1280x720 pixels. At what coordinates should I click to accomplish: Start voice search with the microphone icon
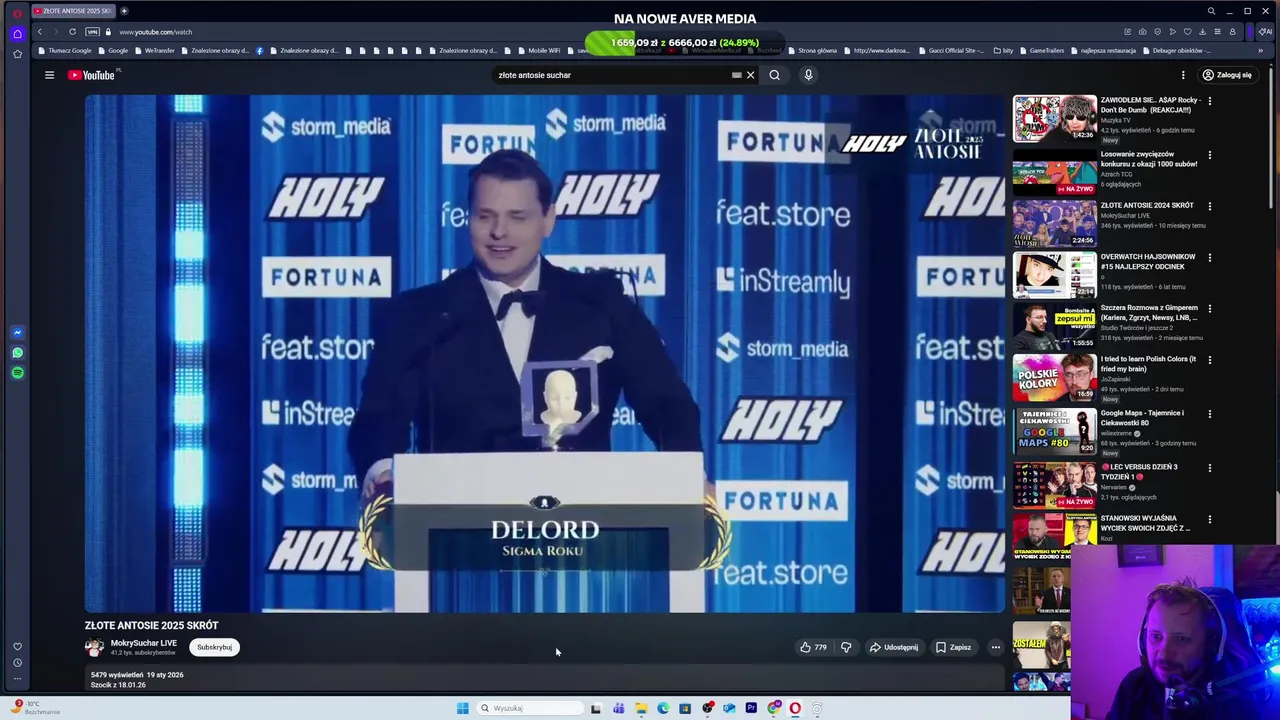pyautogui.click(x=808, y=75)
